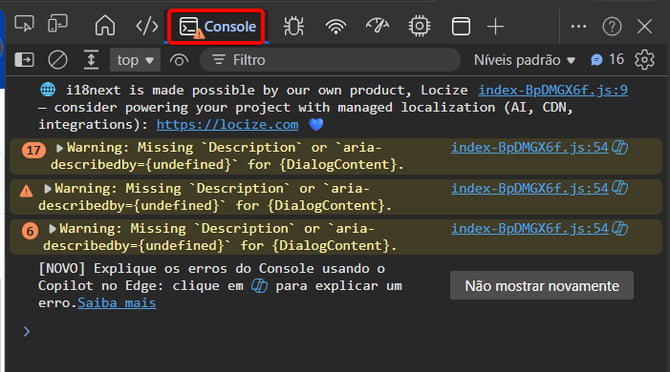This screenshot has width=670, height=372.
Task: Follow the https://locize.com link
Action: point(227,124)
